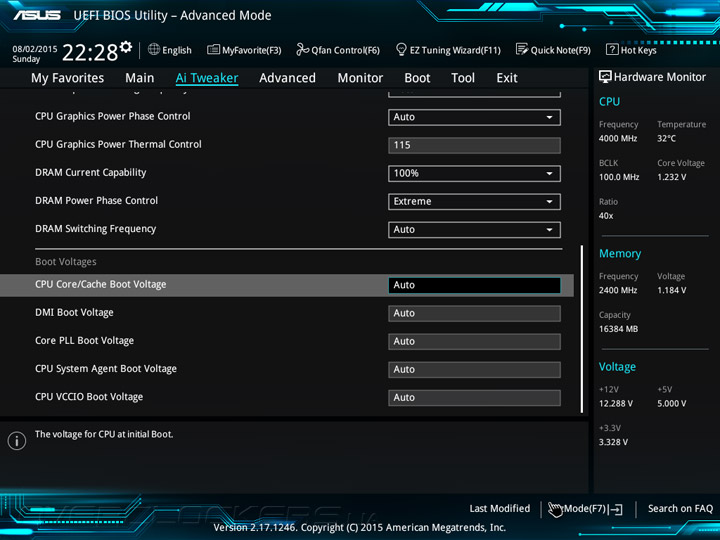
Task: Click CPU VCCIO Boot Voltage field
Action: [x=474, y=398]
